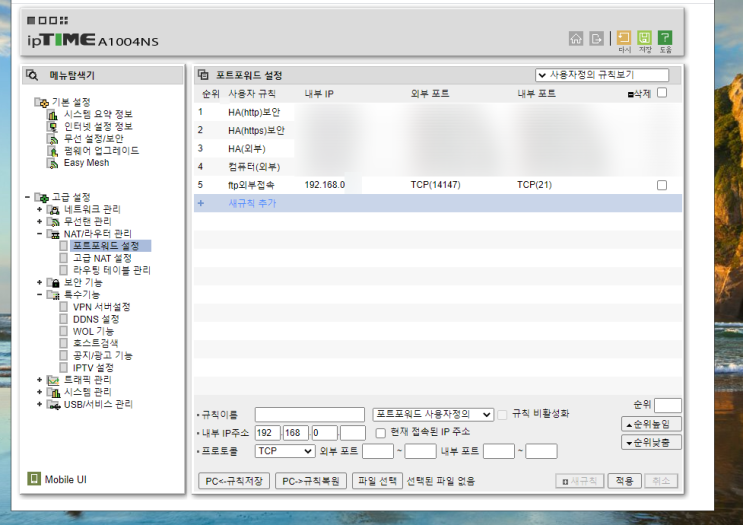Screen dimensions: 743x525
Task: Collapse the 고급 설정 tree node
Action: coord(27,197)
